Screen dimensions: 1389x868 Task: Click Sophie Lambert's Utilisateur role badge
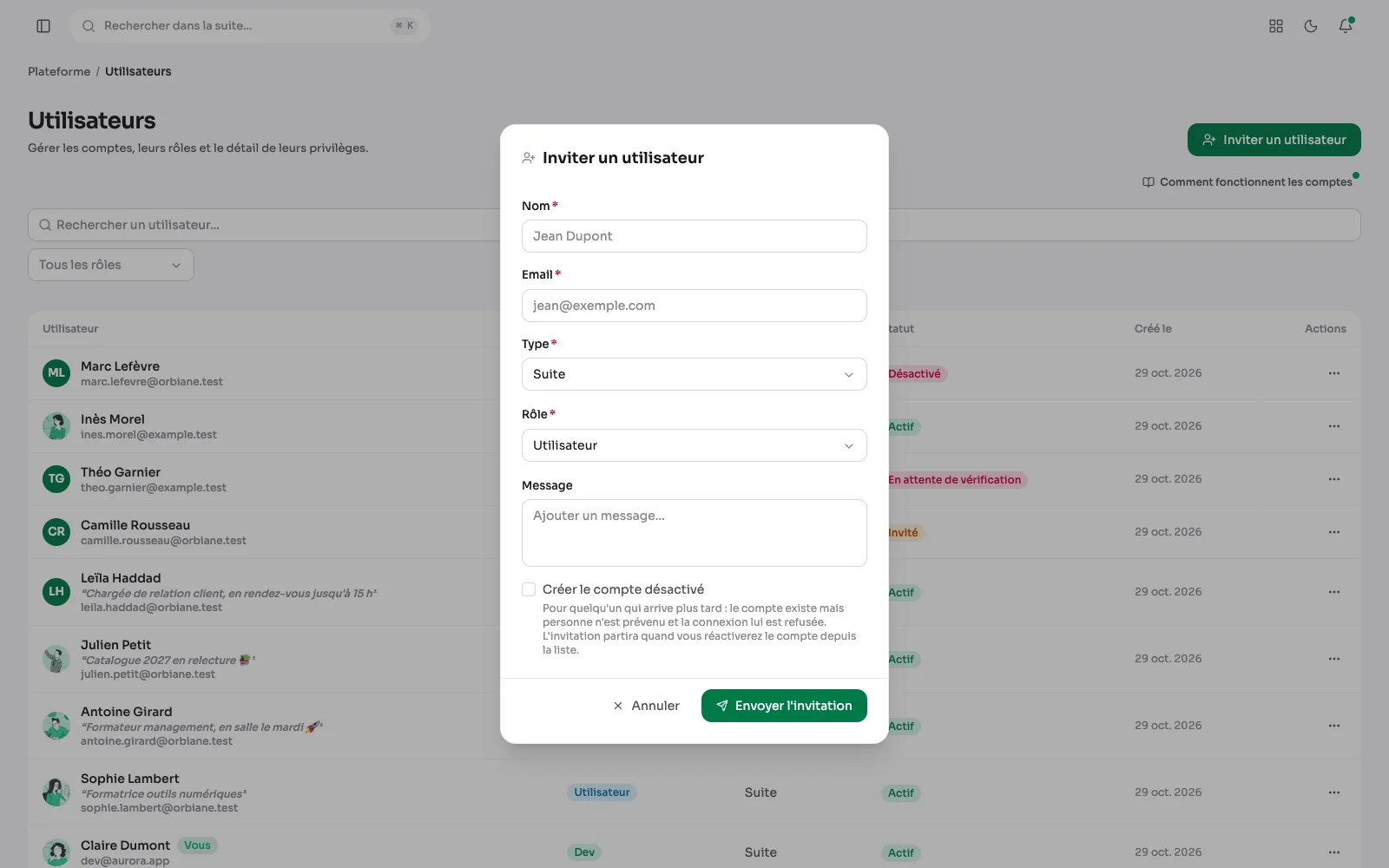click(602, 792)
